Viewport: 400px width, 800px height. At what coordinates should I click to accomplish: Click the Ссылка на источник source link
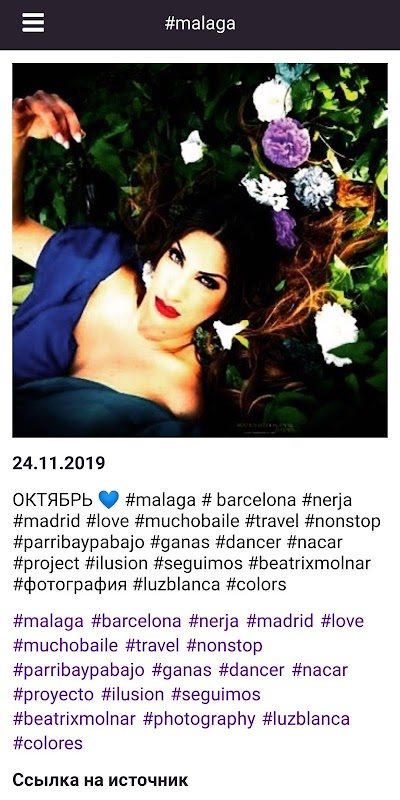(101, 780)
